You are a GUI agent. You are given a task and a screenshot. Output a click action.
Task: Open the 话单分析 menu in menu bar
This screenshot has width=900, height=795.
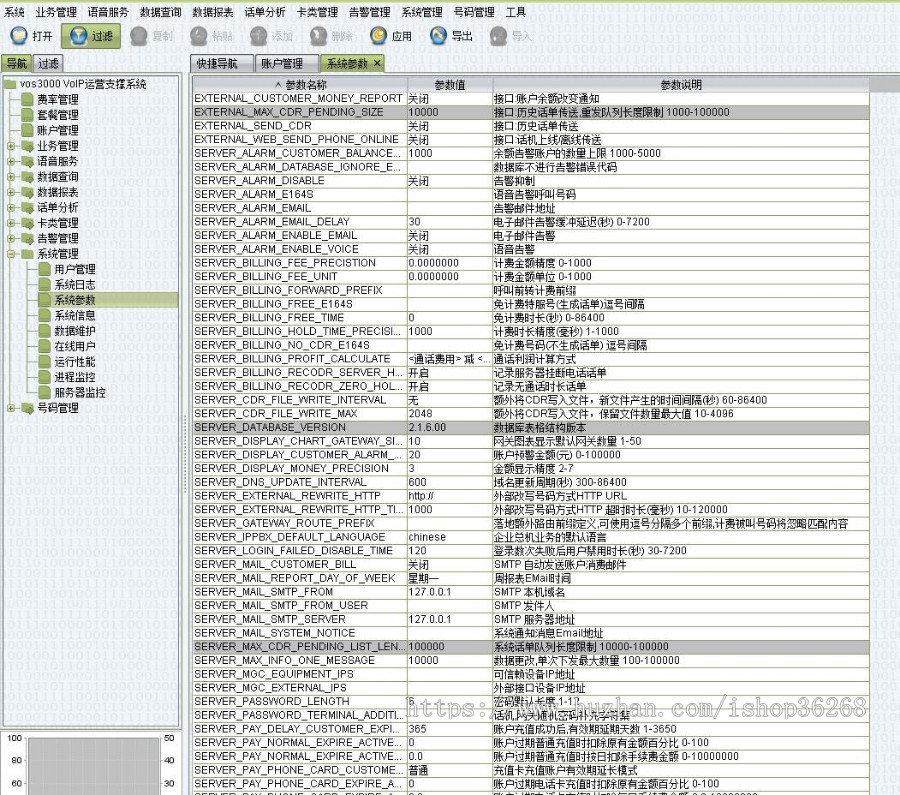tap(265, 12)
